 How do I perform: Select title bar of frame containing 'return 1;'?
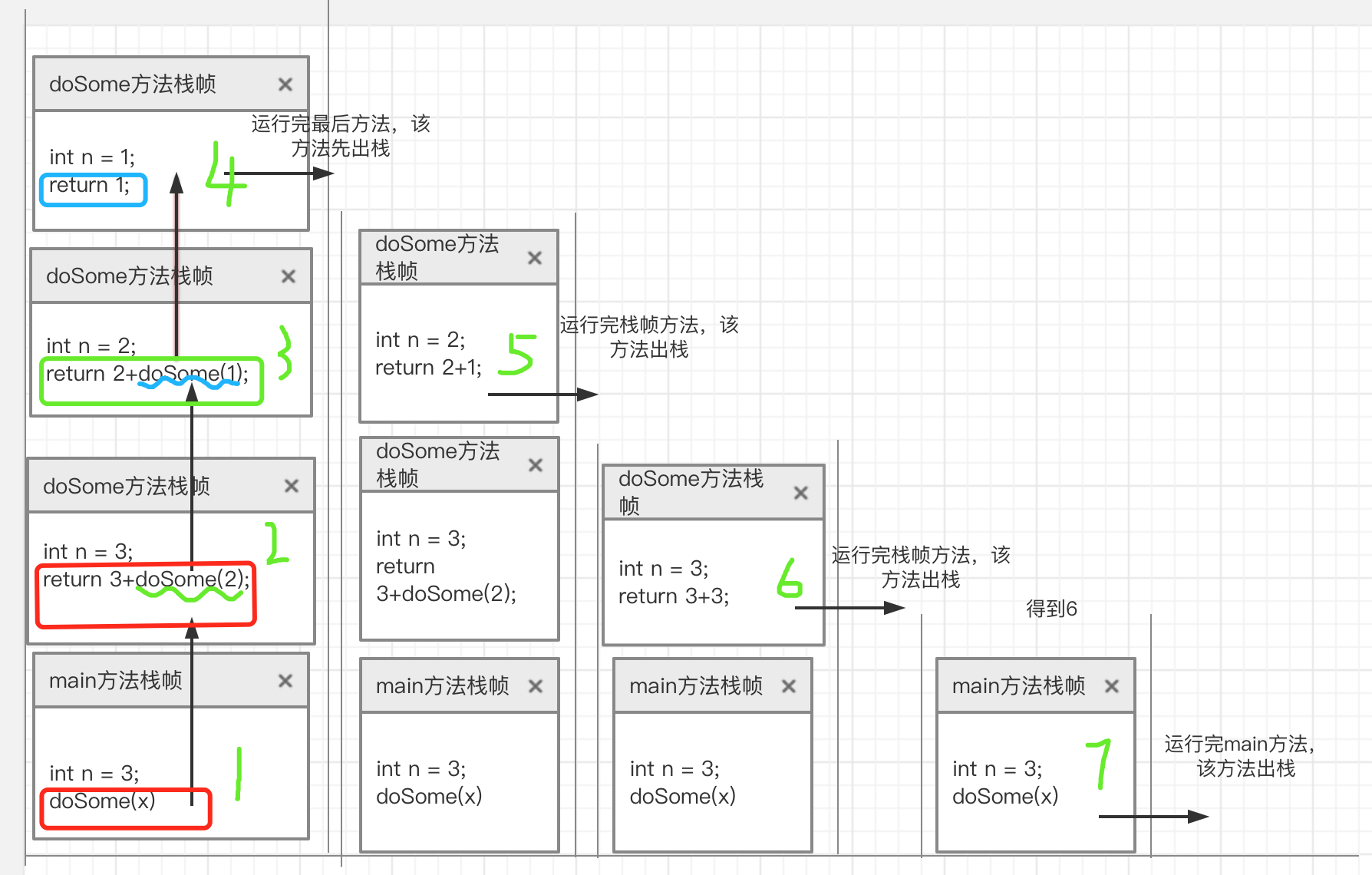pyautogui.click(x=171, y=84)
